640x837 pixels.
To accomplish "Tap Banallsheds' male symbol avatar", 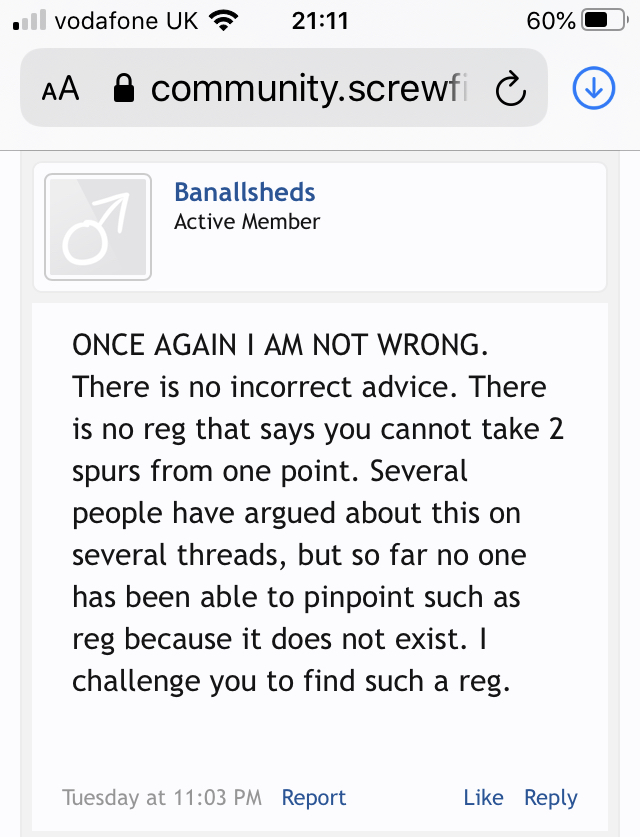I will (98, 227).
